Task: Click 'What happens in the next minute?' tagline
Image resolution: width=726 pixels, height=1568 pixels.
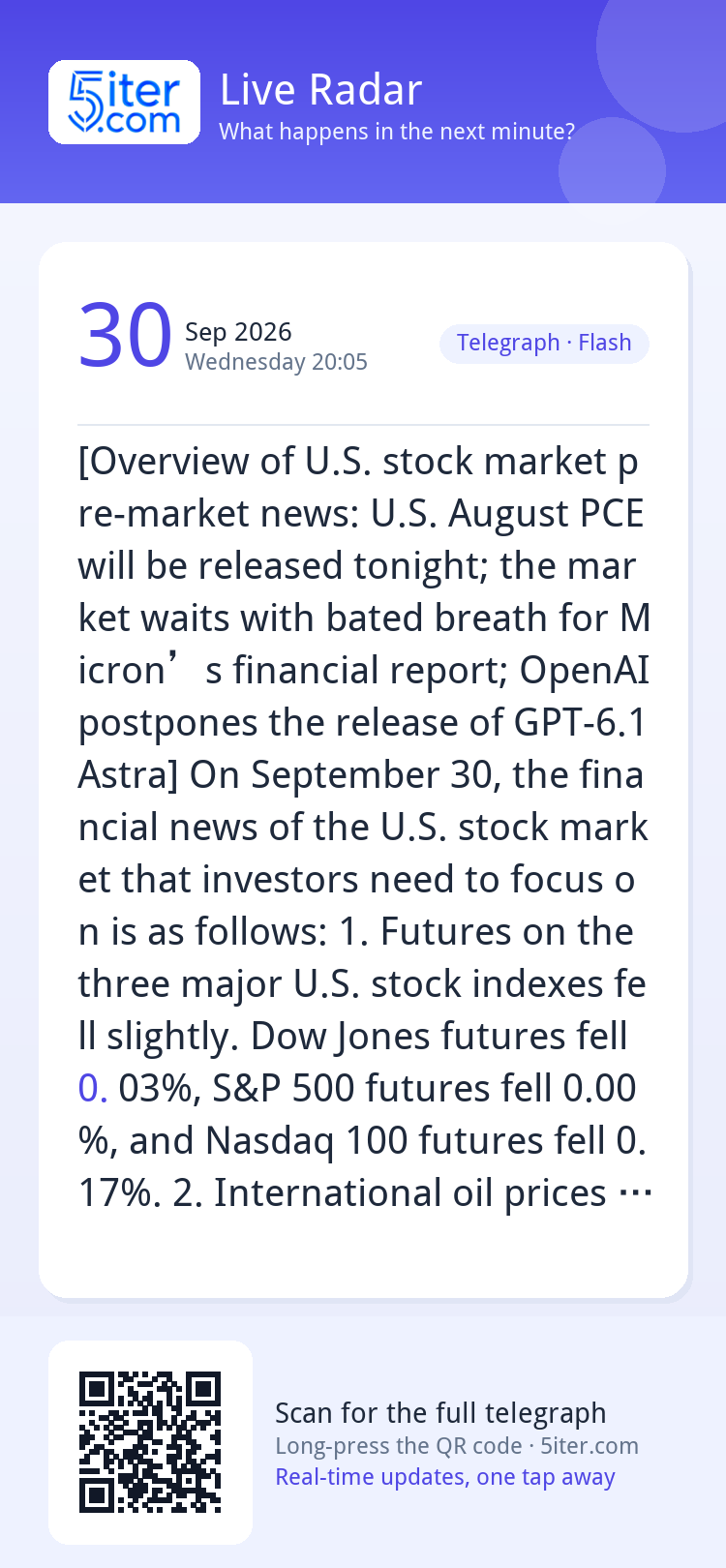Action: pyautogui.click(x=397, y=132)
